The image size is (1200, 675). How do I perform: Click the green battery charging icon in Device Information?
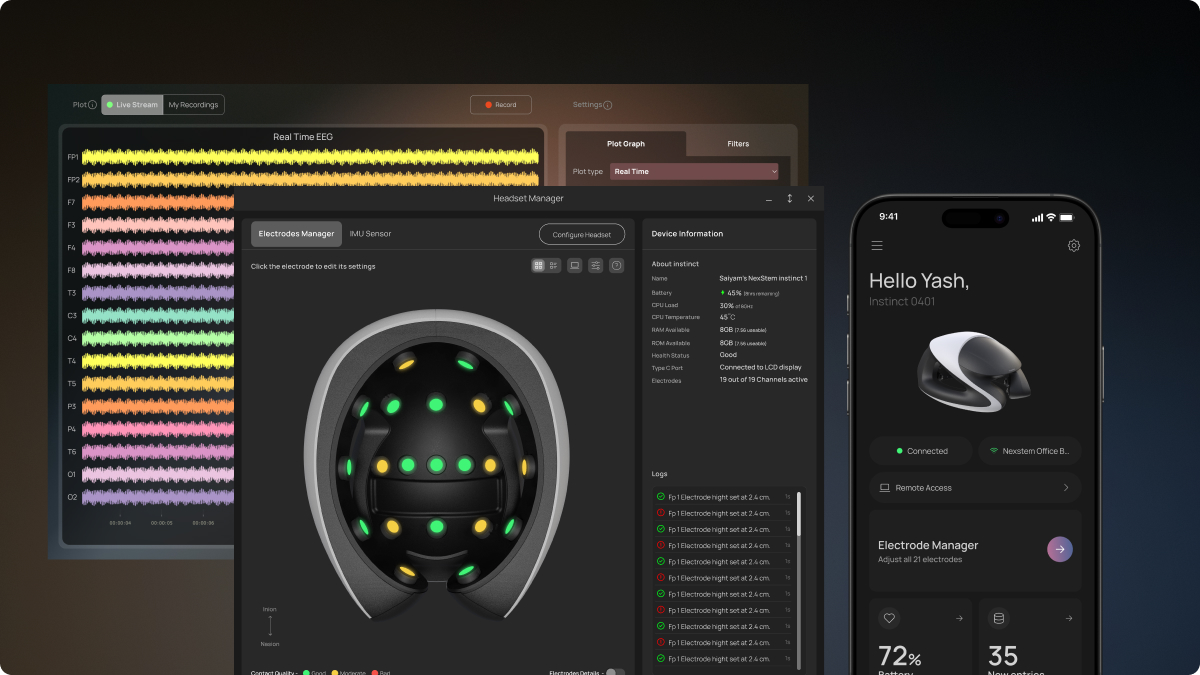coord(722,293)
